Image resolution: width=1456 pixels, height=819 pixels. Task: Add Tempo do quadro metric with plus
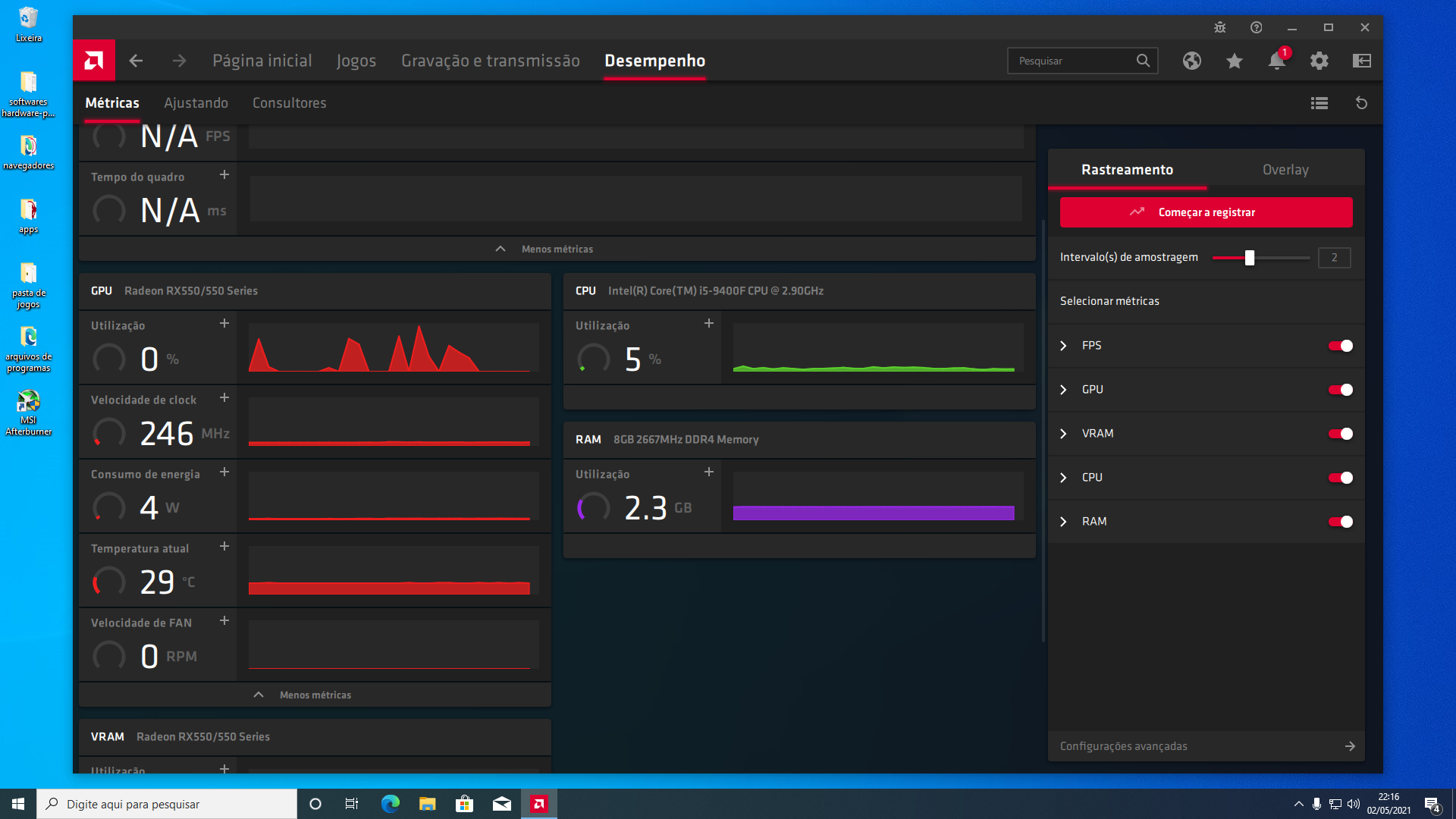click(x=224, y=175)
